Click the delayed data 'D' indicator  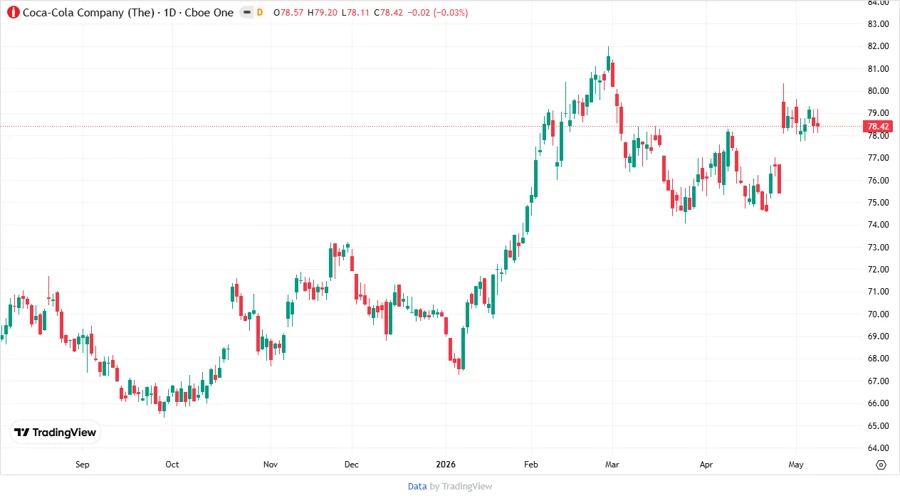(x=260, y=12)
